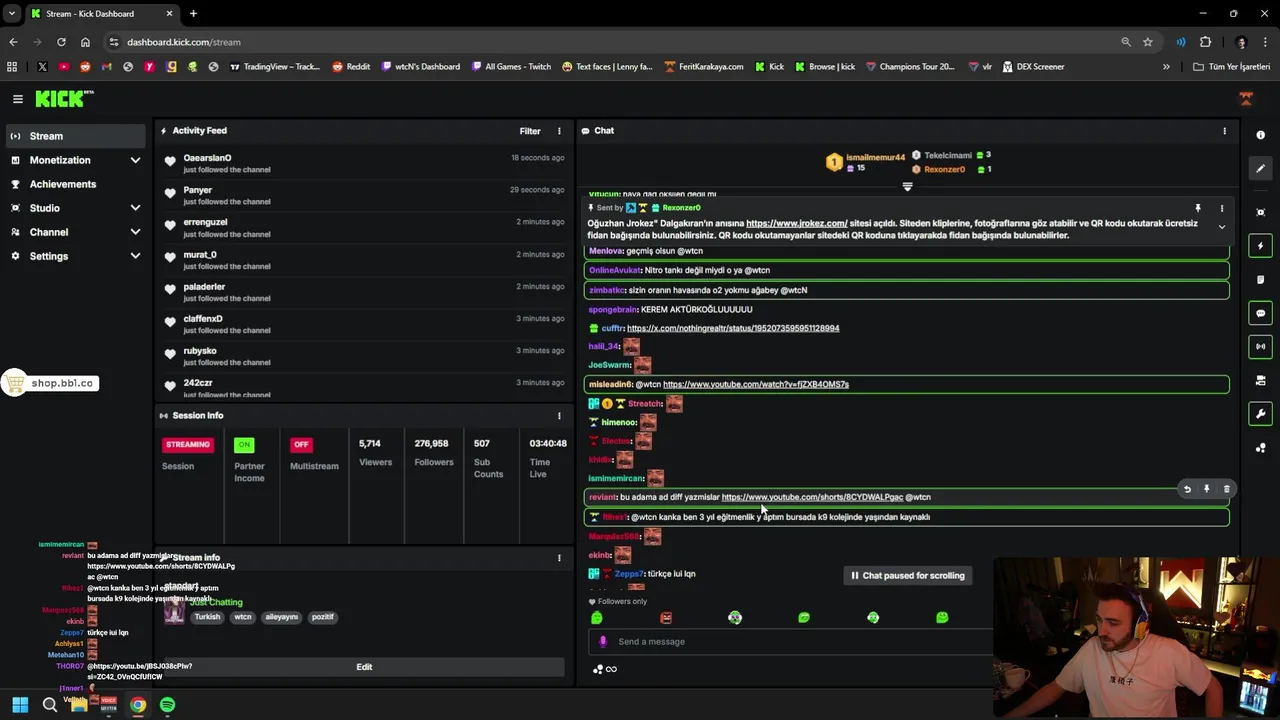The height and width of the screenshot is (720, 1280).
Task: Open the bookmarks overflow chevron
Action: pos(1166,67)
